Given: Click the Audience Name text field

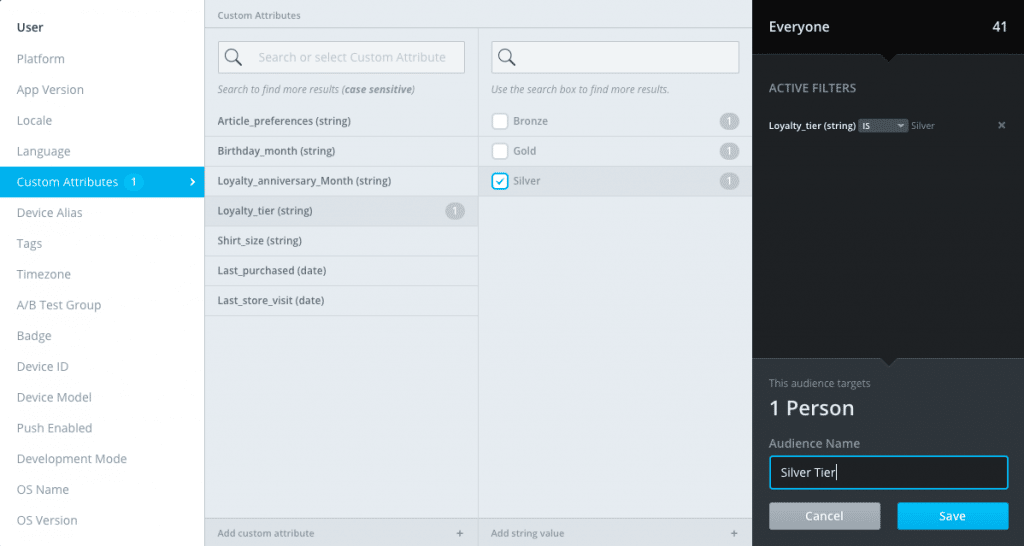Looking at the screenshot, I should click(x=888, y=473).
